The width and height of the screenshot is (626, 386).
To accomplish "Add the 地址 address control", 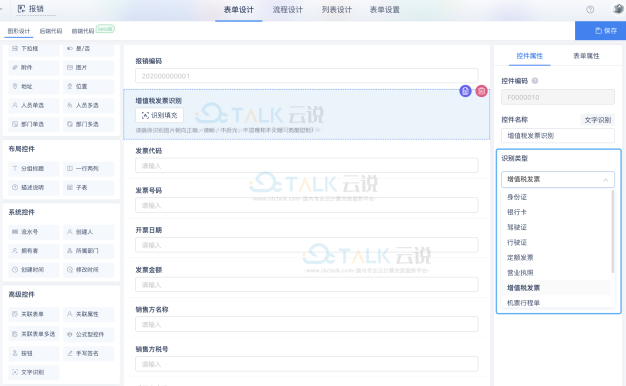I will pyautogui.click(x=34, y=86).
